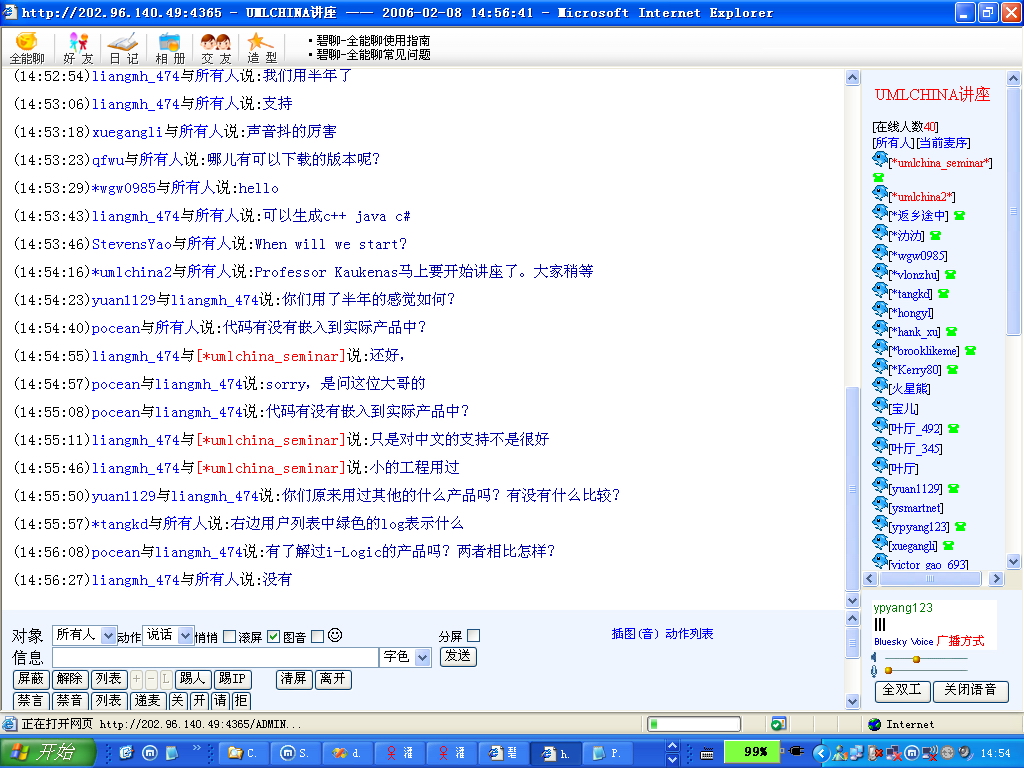Toggle the 图音 checkbox
1024x768 pixels.
[x=317, y=636]
